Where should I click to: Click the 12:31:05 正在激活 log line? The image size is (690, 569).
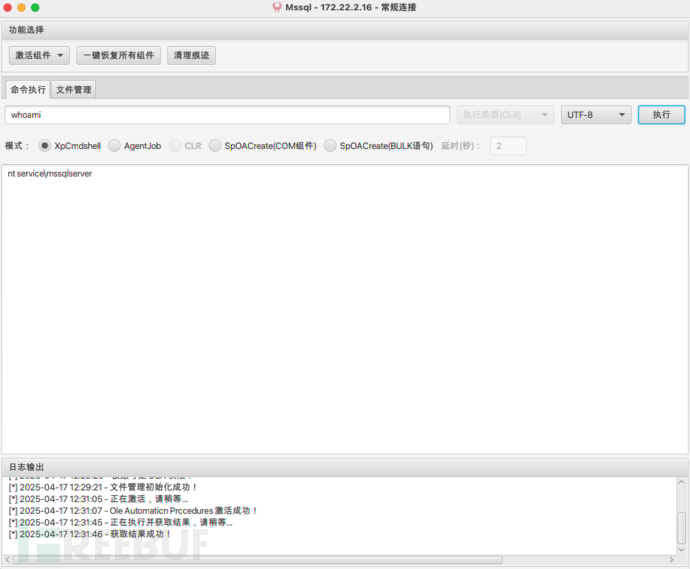pos(98,499)
